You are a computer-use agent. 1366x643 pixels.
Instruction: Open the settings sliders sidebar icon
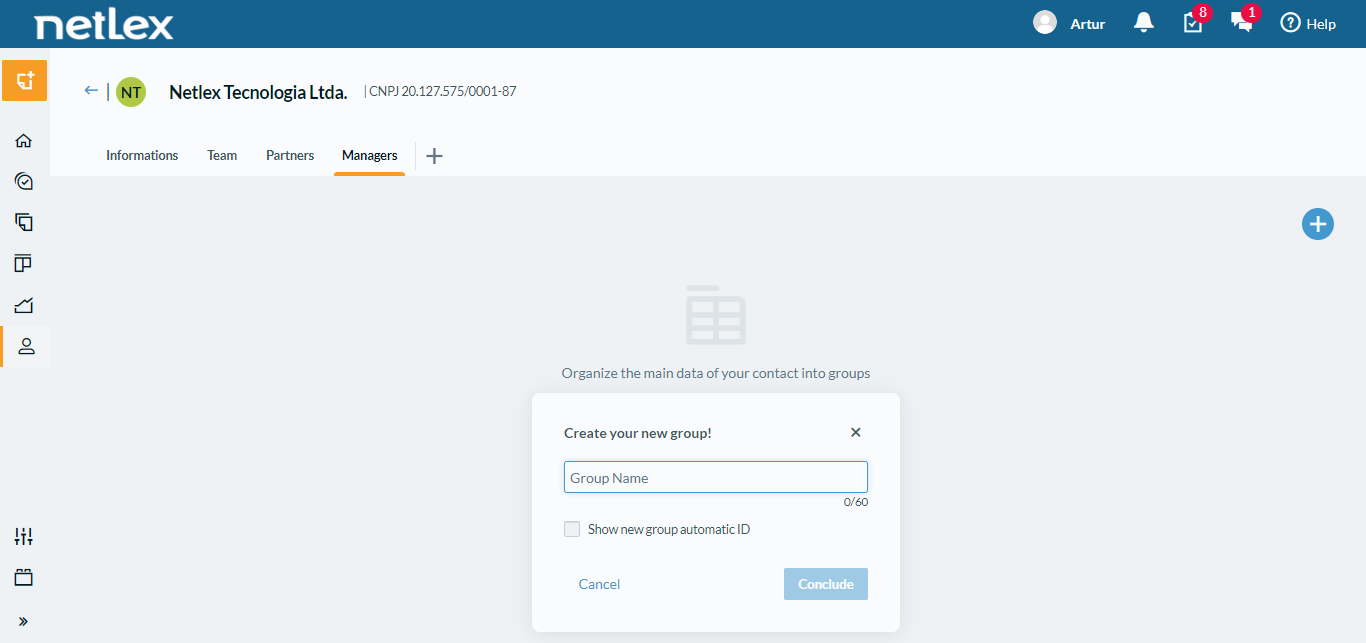24,536
